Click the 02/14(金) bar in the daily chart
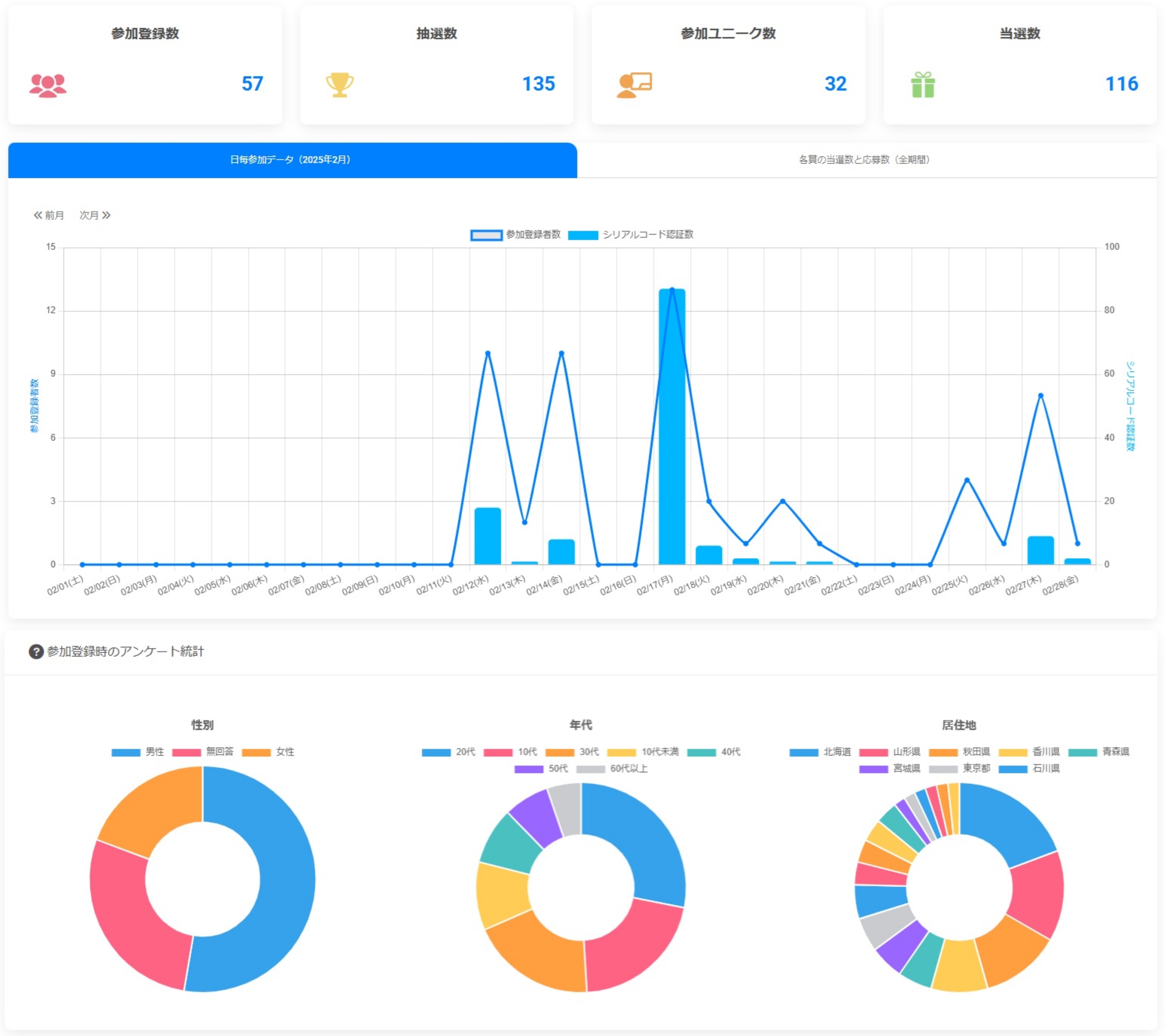Viewport: 1165px width, 1036px height. [561, 552]
